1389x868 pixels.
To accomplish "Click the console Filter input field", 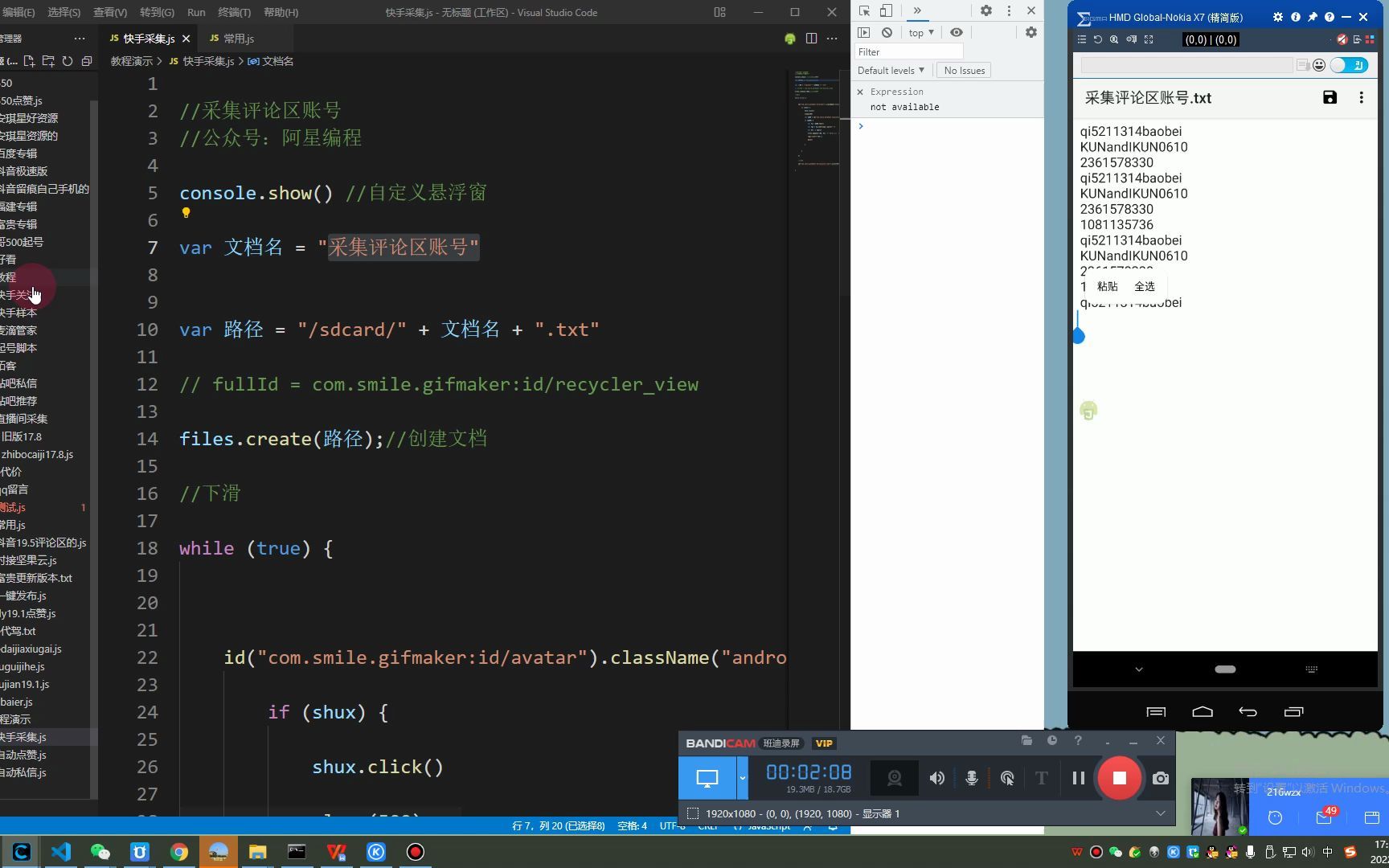I will coord(908,51).
